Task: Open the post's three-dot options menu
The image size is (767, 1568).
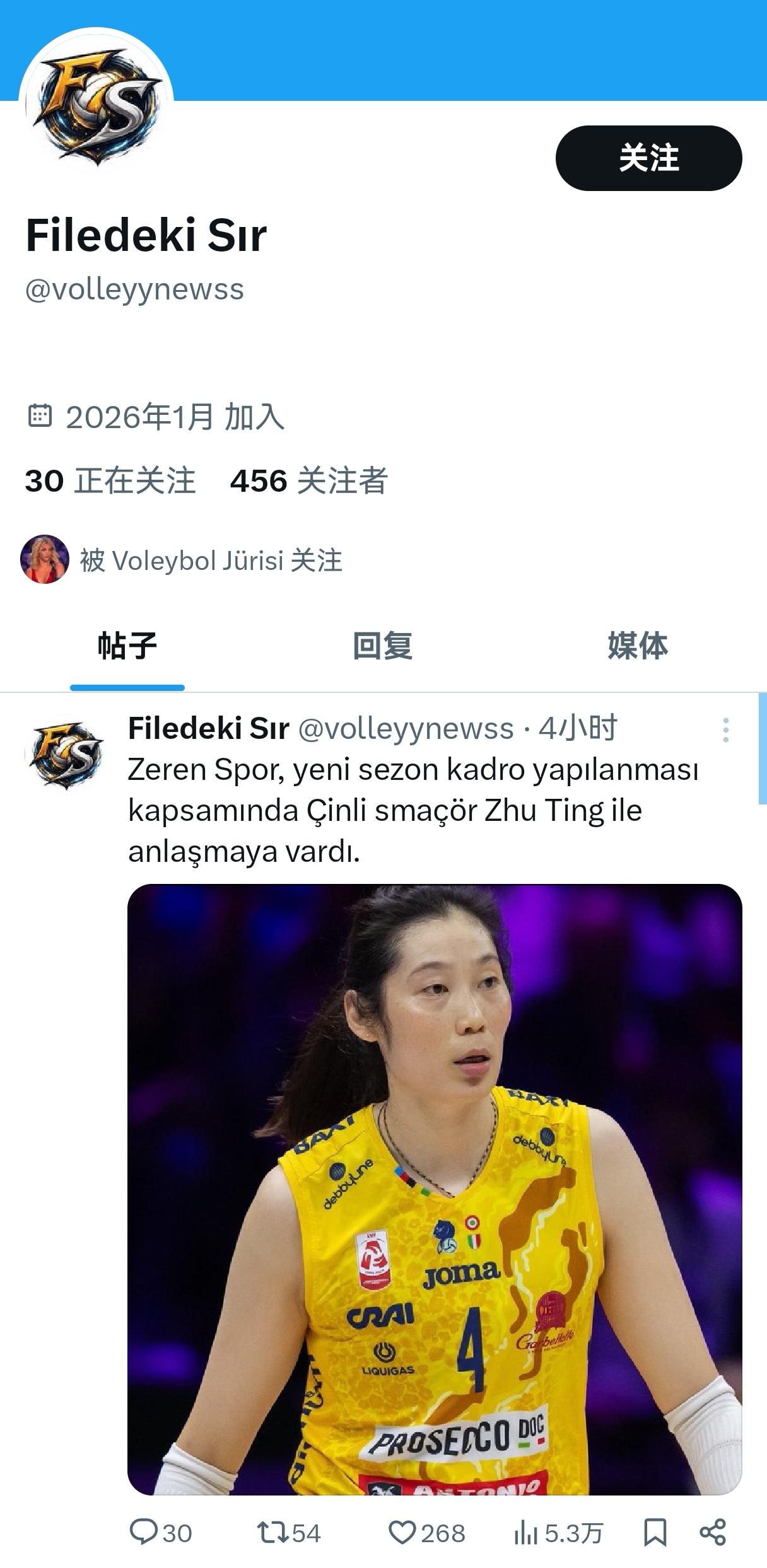Action: point(726,730)
